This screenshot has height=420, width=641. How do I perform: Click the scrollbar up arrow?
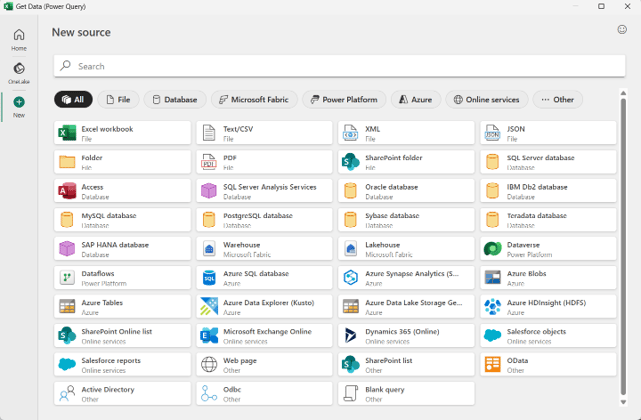(x=623, y=93)
